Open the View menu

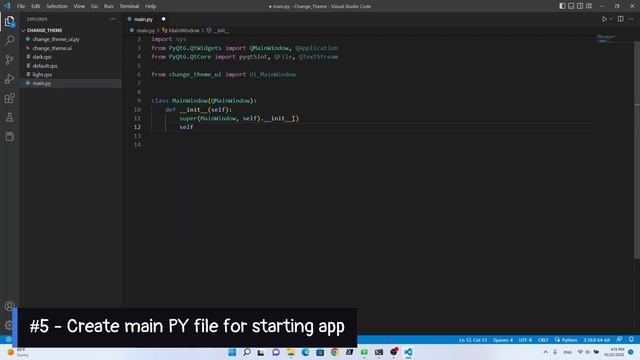click(x=79, y=6)
